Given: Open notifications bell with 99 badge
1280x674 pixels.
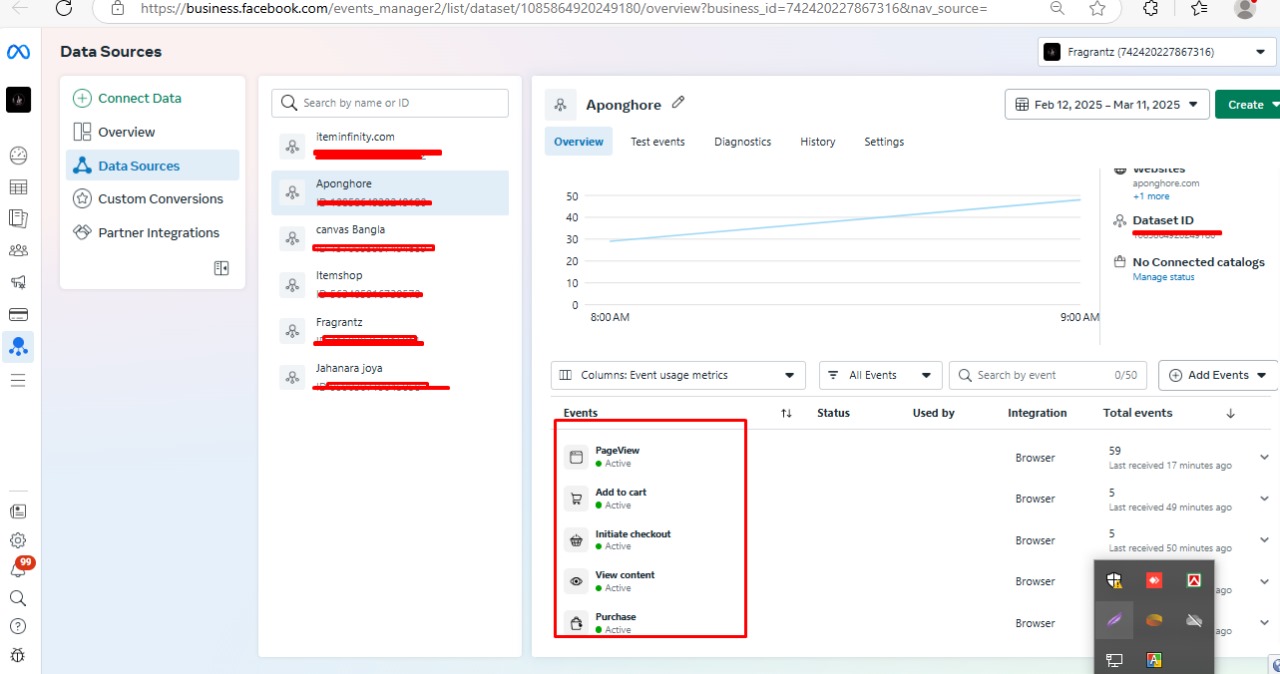Looking at the screenshot, I should click(19, 568).
